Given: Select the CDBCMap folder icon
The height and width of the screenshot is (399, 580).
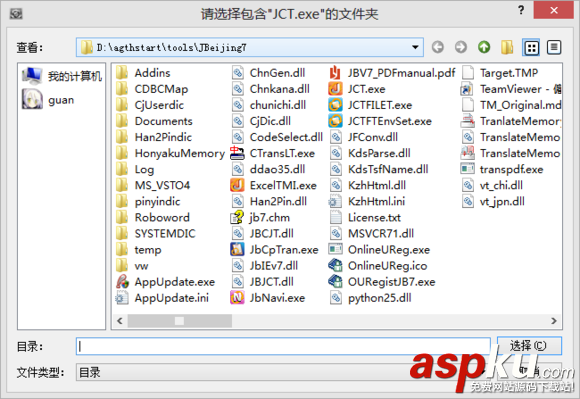Looking at the screenshot, I should (122, 89).
